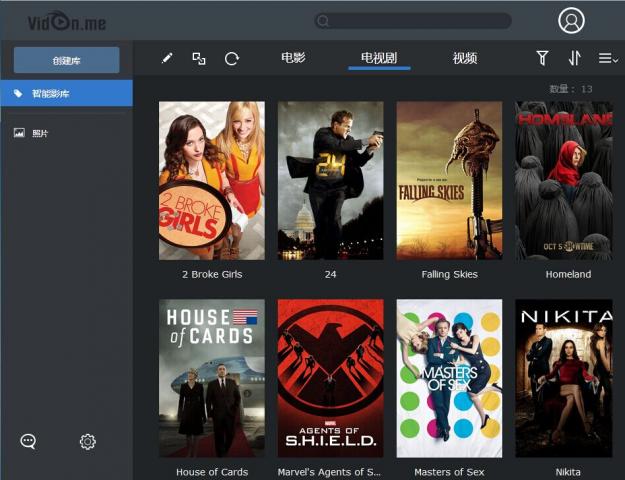Select 智能影库 in the sidebar

67,93
